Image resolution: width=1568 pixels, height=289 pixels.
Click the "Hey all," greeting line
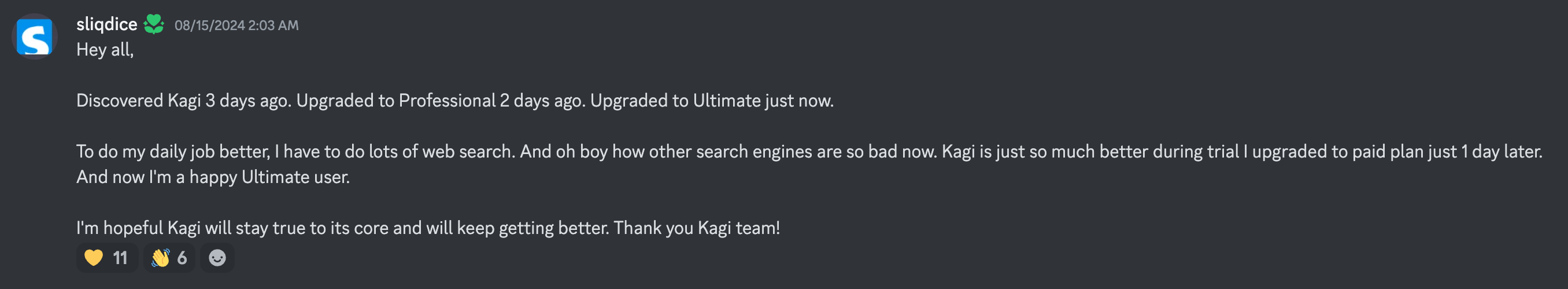105,50
